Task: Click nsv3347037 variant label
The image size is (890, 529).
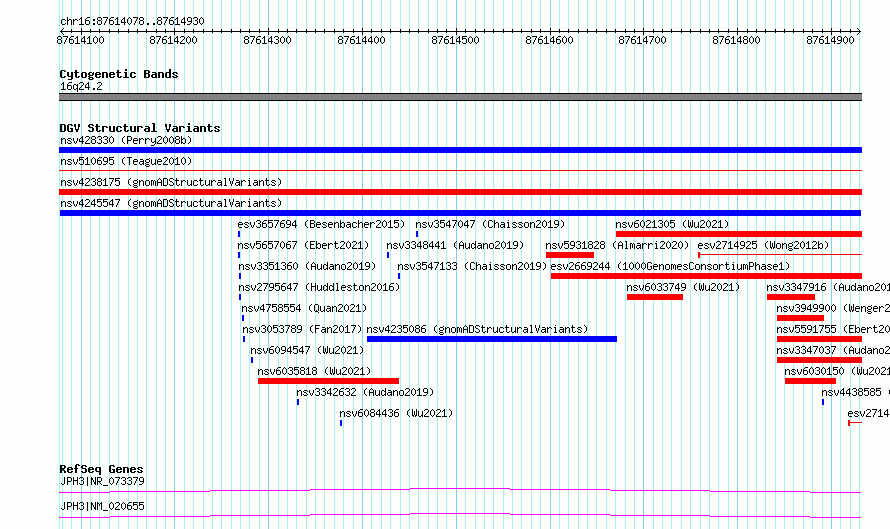Action: tap(833, 350)
